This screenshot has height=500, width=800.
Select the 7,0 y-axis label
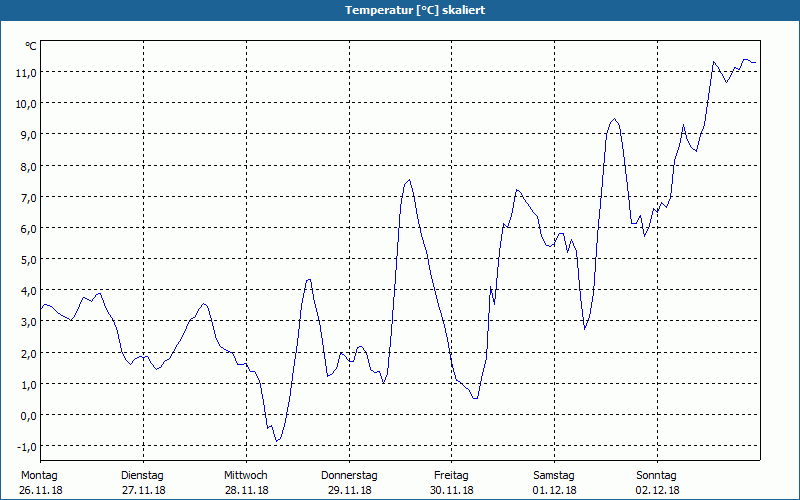pos(28,197)
